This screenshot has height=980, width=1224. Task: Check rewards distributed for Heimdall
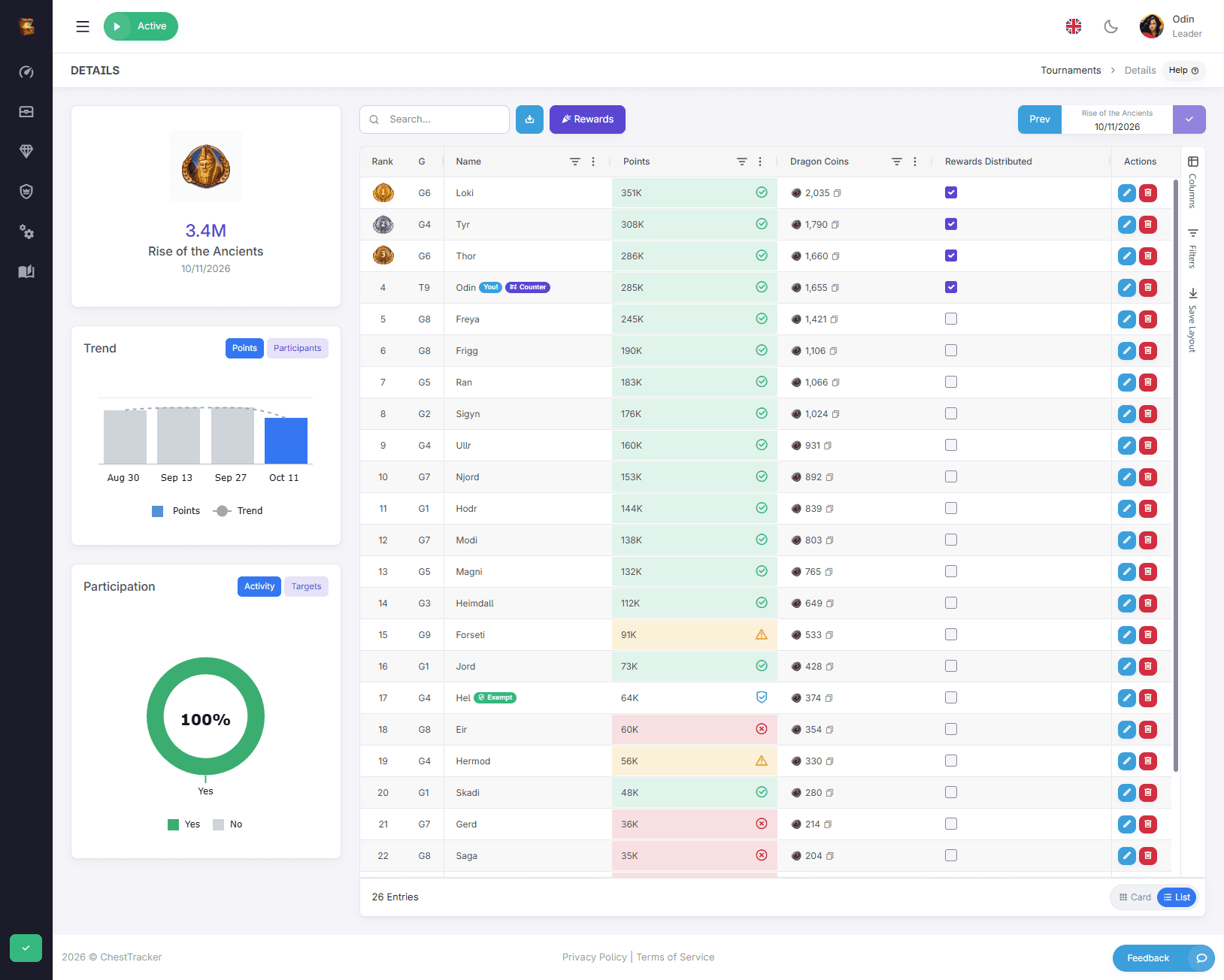point(951,603)
